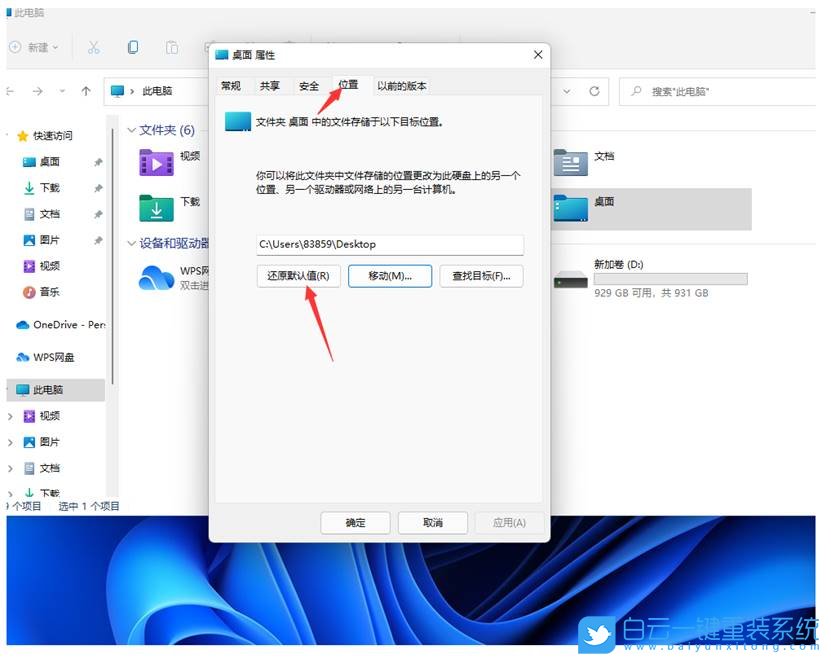Open WPS网盘 from the sidebar
The width and height of the screenshot is (831, 659).
click(52, 357)
